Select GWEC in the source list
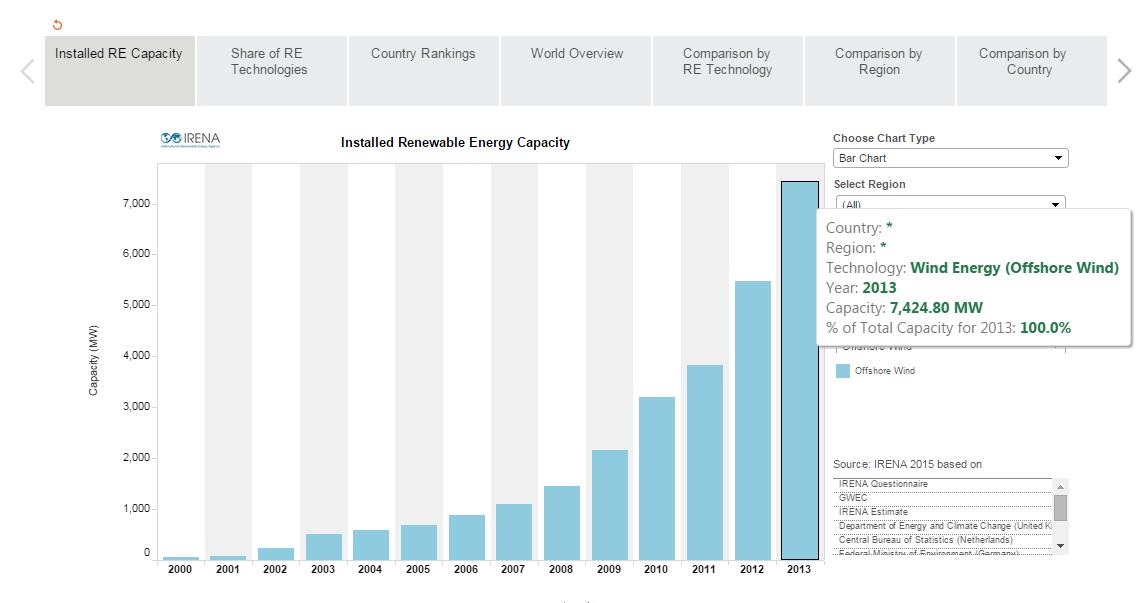The width and height of the screenshot is (1141, 603). pos(853,497)
